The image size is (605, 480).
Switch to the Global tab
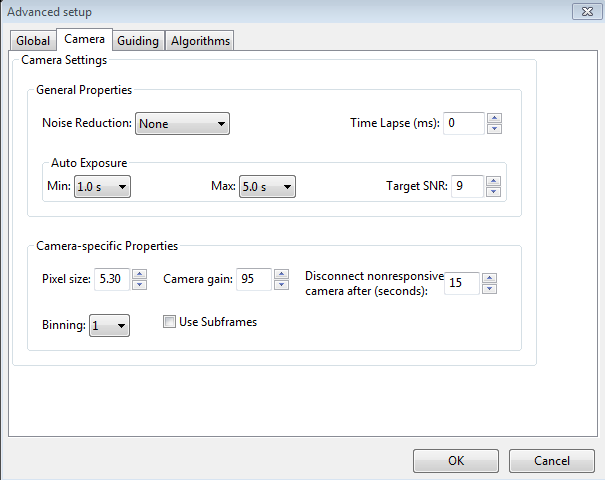point(33,41)
